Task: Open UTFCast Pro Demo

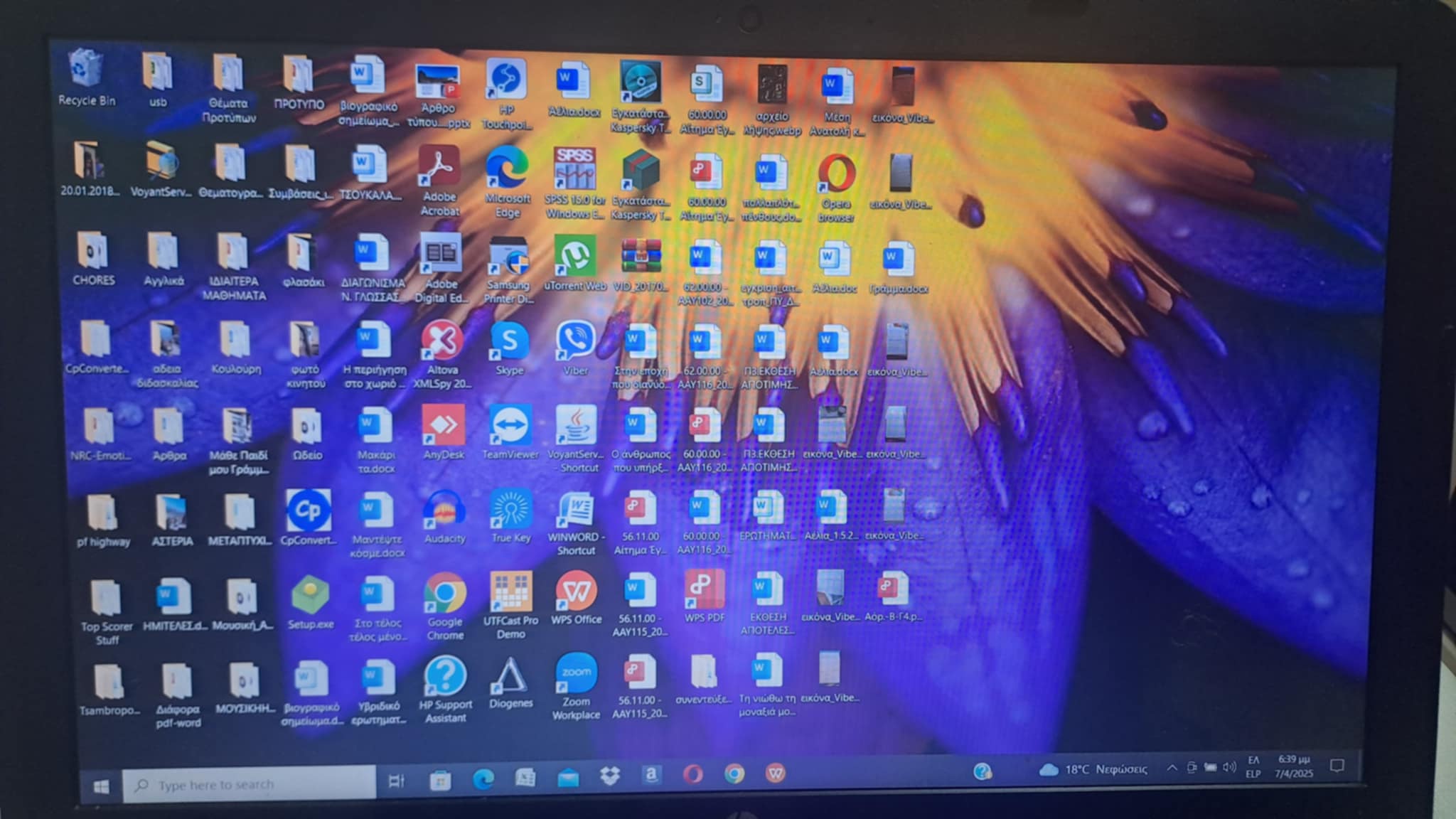Action: (x=510, y=605)
